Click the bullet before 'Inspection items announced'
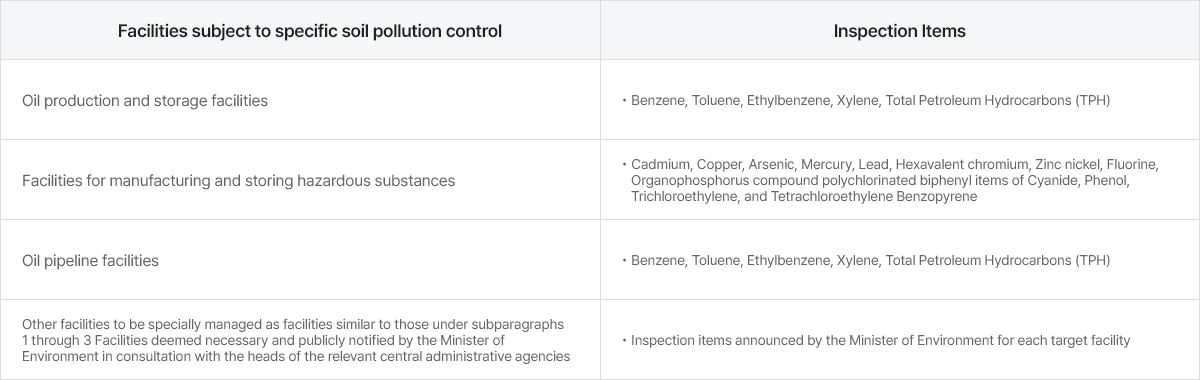Image resolution: width=1200 pixels, height=380 pixels. click(623, 341)
